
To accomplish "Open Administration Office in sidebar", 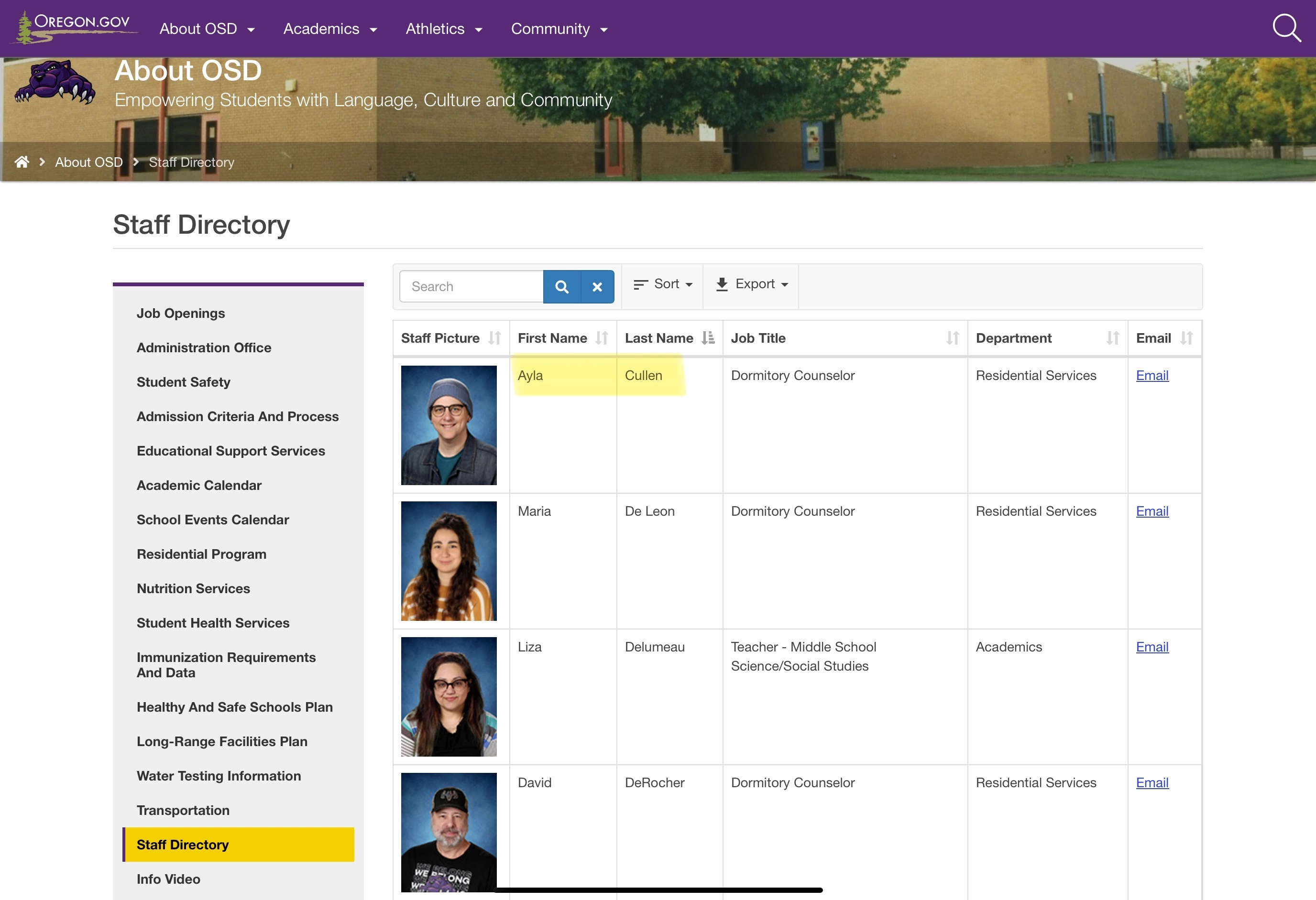I will [204, 347].
